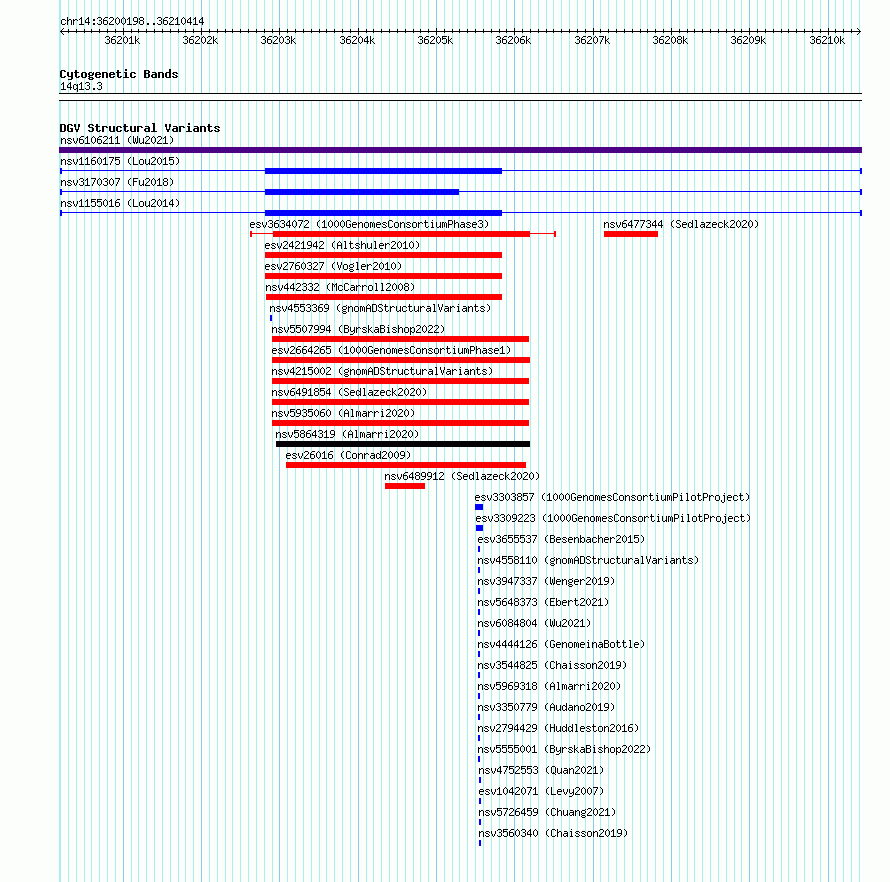
Task: Open esv3309223 1000GenomesConsortiumPilotProject label
Action: click(x=613, y=518)
